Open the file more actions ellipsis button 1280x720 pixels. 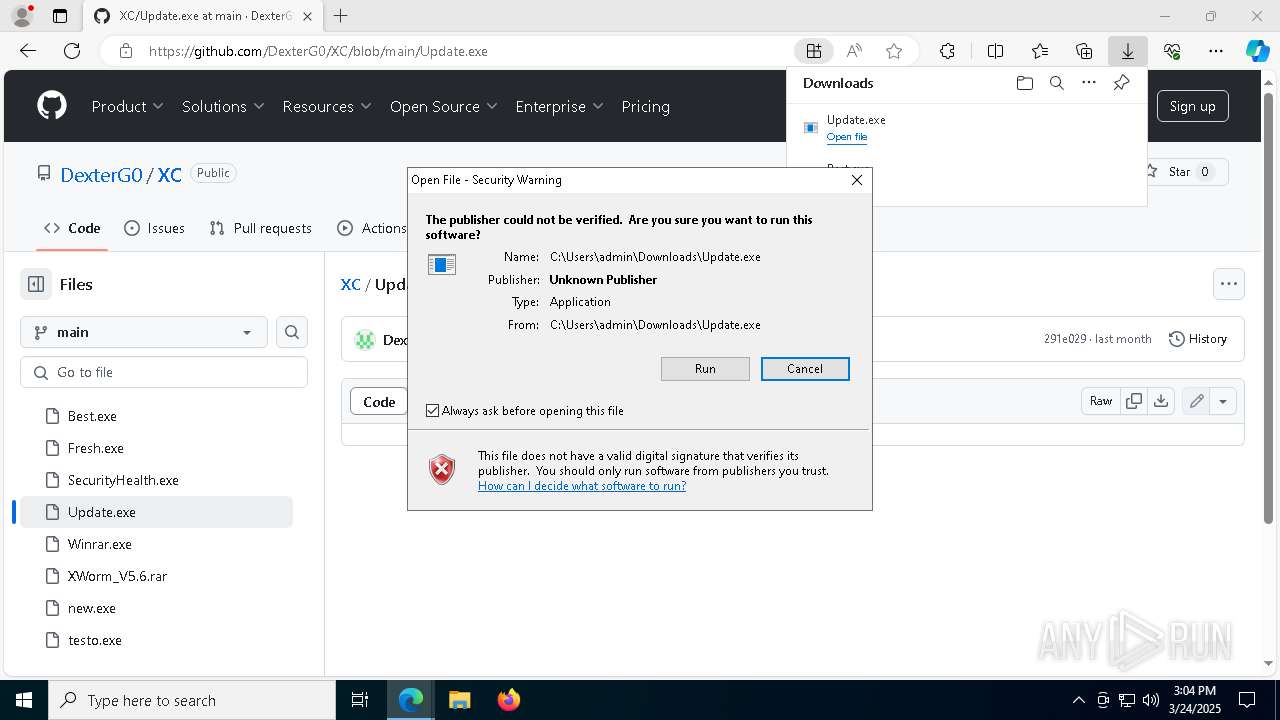click(x=1229, y=284)
